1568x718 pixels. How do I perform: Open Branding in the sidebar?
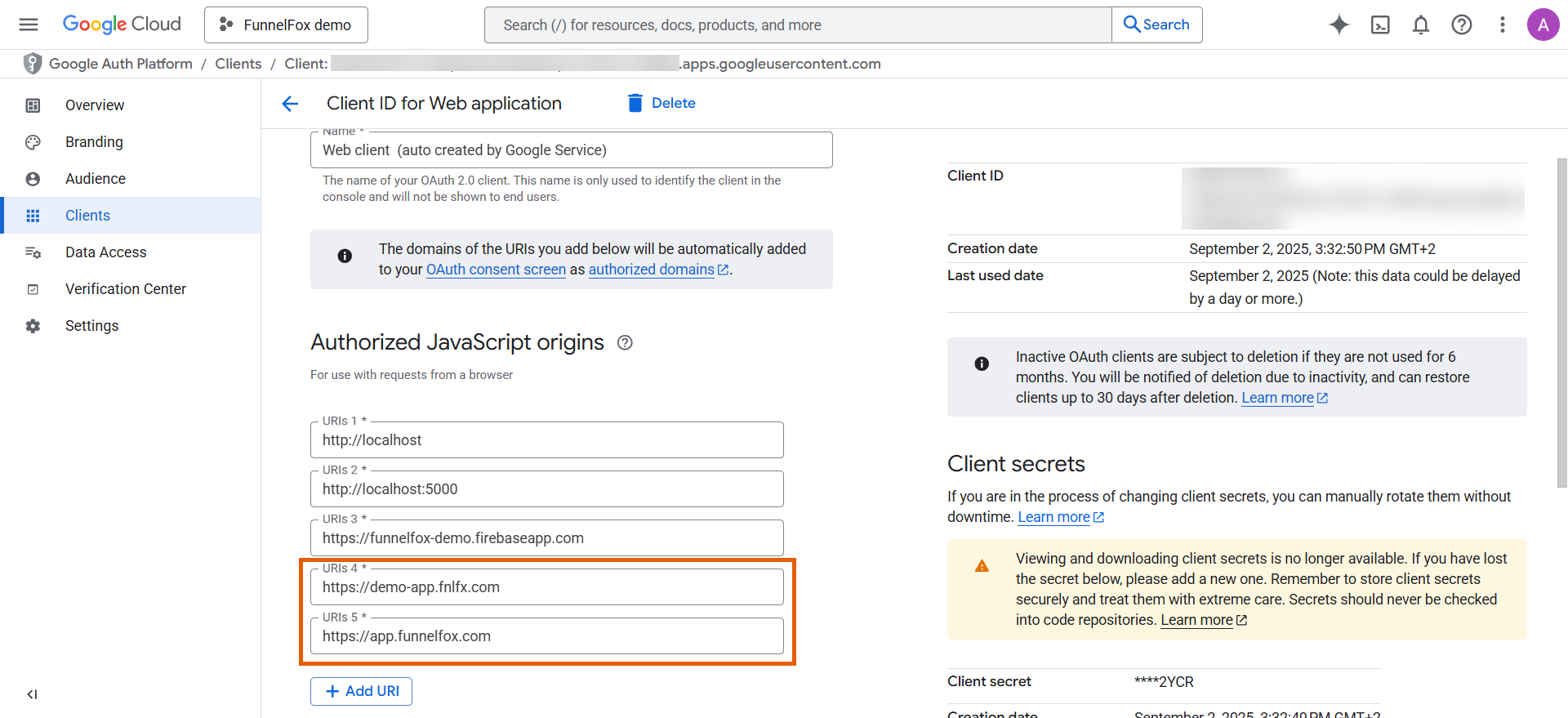coord(131,142)
